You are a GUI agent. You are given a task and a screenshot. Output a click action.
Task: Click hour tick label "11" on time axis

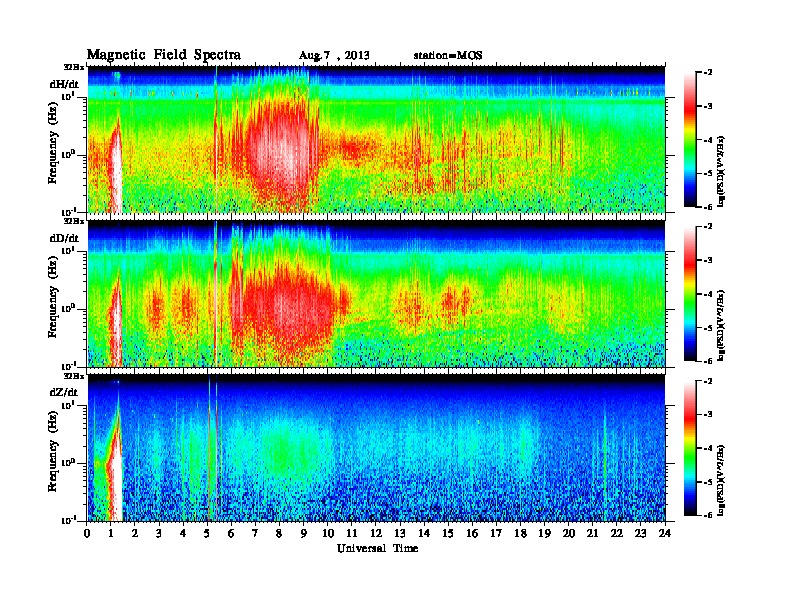click(x=352, y=533)
